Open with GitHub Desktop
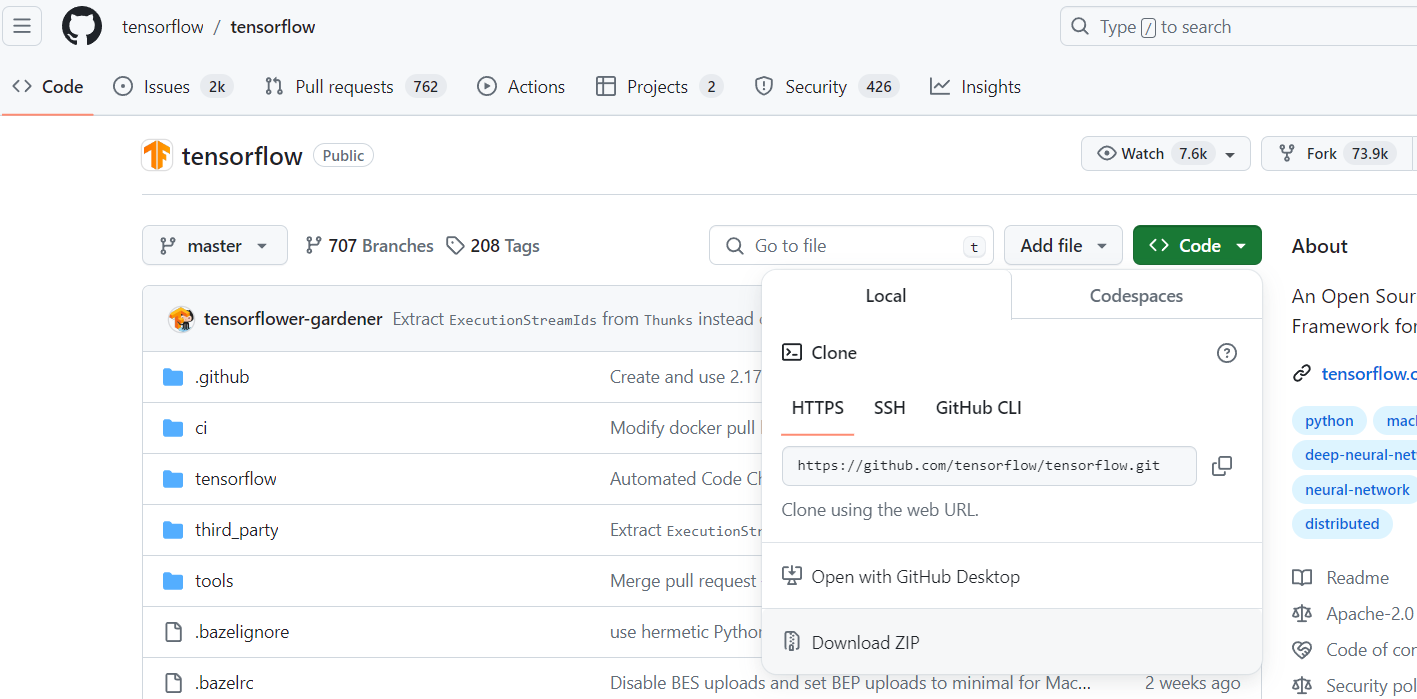Screen dimensions: 1417x699 [915, 577]
